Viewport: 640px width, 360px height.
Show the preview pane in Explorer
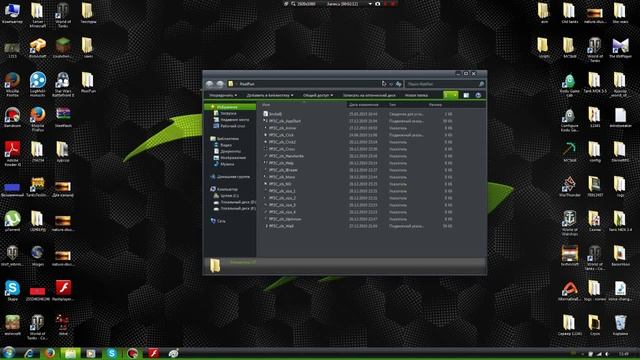pos(466,95)
